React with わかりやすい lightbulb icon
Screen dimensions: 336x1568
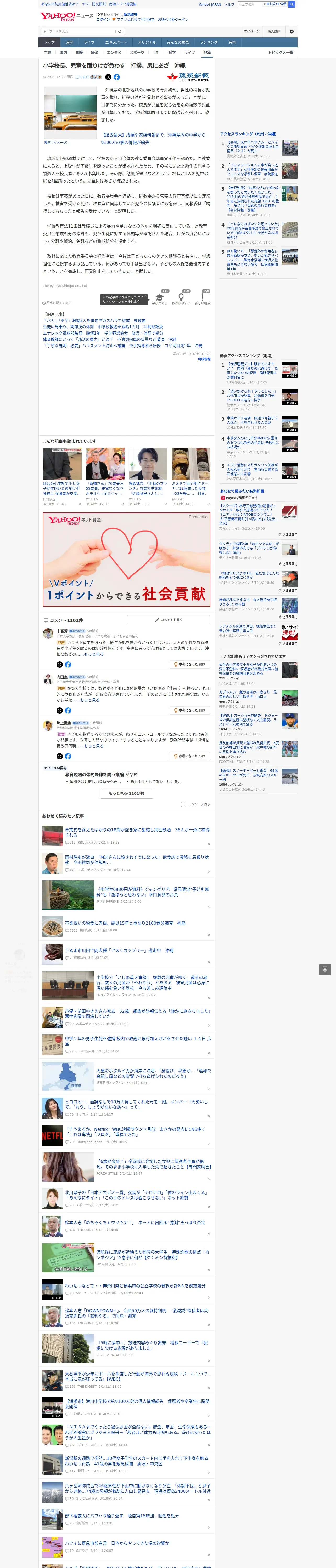(x=181, y=297)
